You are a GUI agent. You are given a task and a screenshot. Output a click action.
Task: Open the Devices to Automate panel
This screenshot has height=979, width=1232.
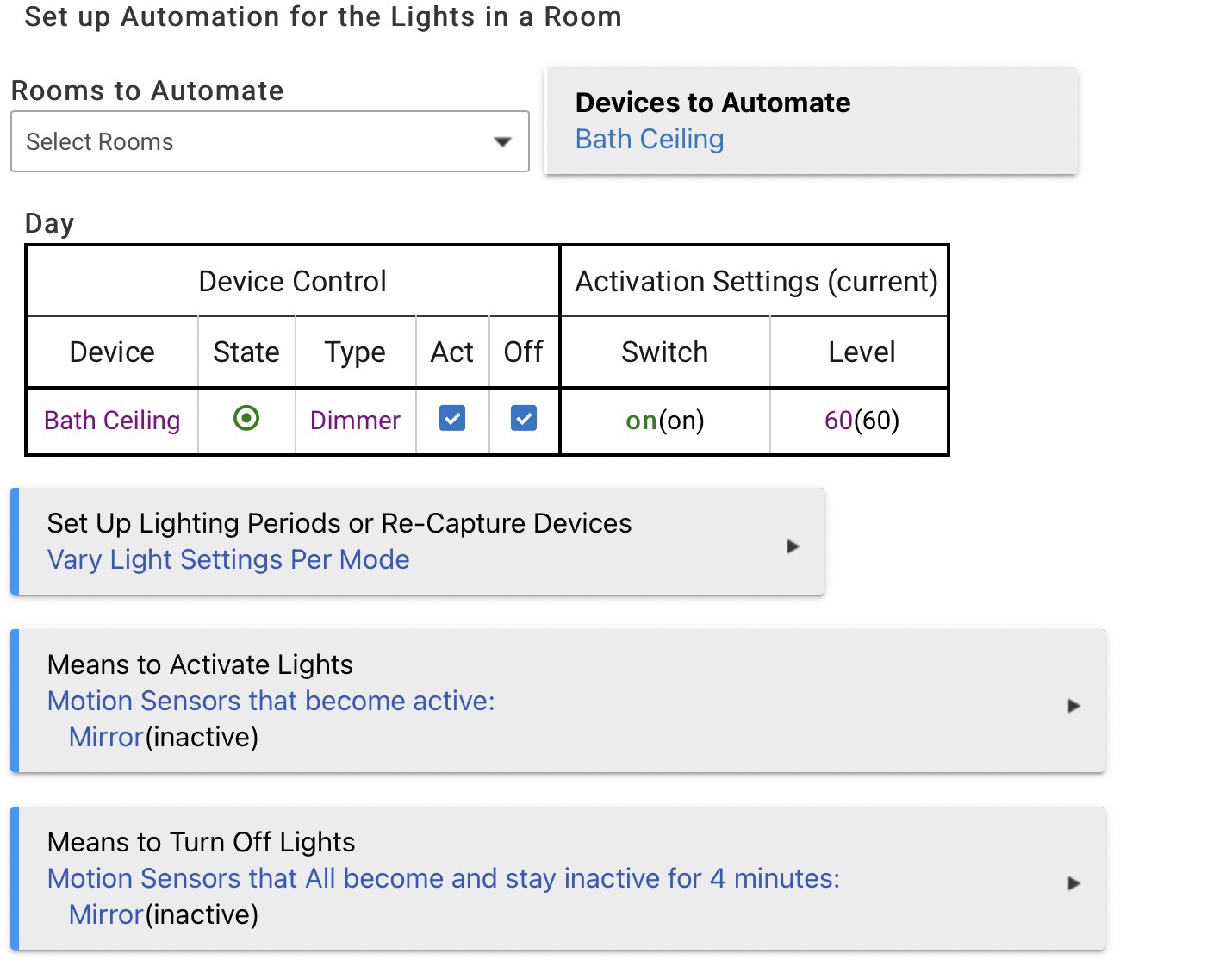click(x=811, y=121)
